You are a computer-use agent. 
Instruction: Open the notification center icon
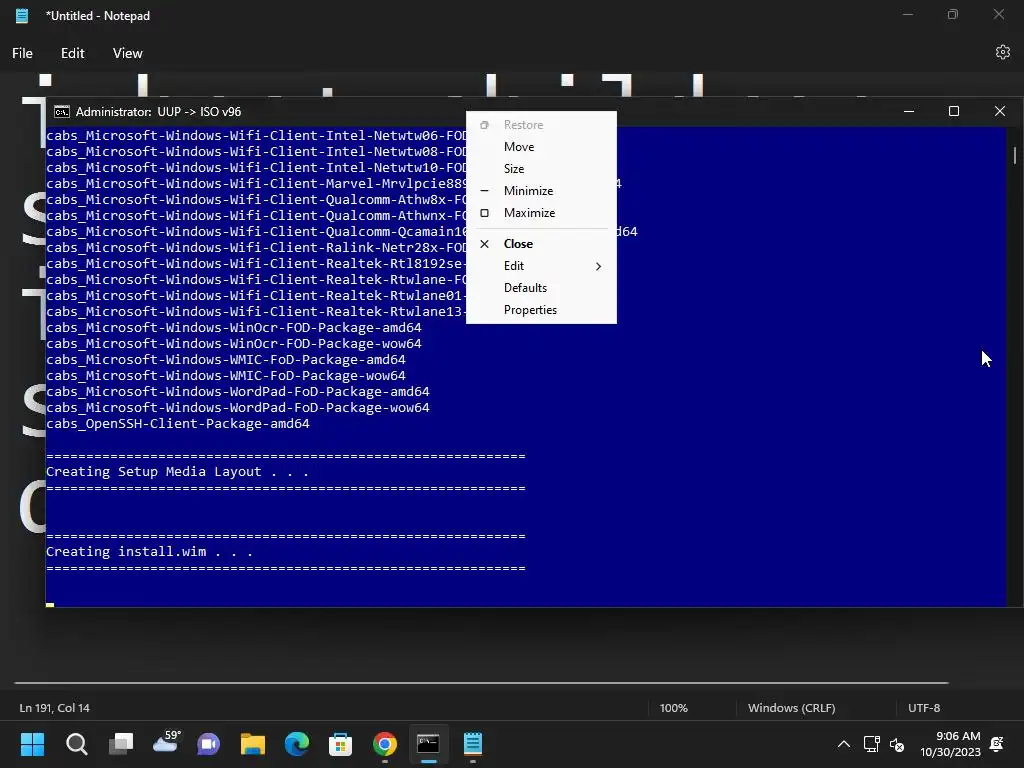pos(997,744)
